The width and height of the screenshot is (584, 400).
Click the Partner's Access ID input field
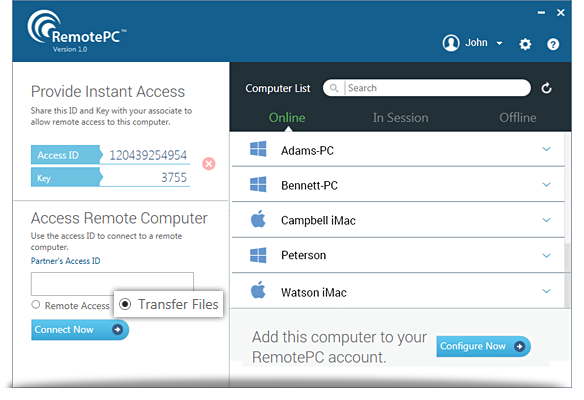pyautogui.click(x=112, y=284)
